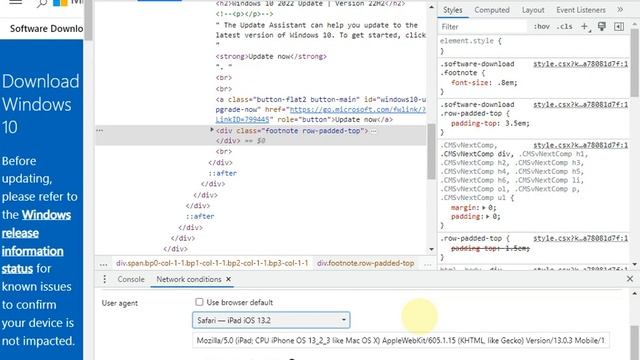Open the hamburger menu on Microsoft page

[16, 2]
